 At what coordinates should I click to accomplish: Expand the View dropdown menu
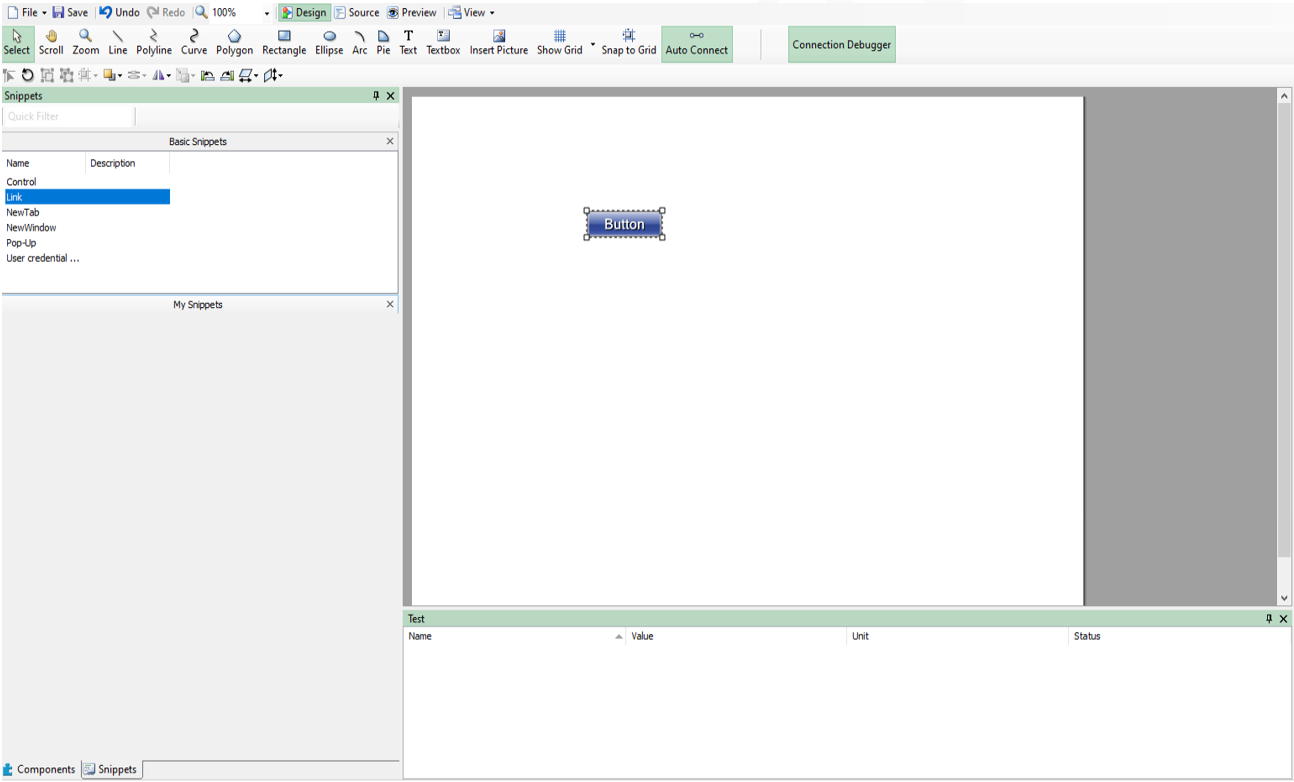point(471,13)
